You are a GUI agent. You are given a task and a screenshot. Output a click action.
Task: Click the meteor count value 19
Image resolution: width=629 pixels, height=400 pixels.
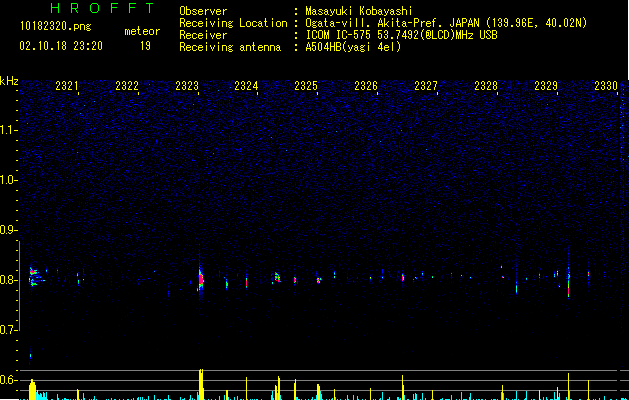click(x=145, y=46)
